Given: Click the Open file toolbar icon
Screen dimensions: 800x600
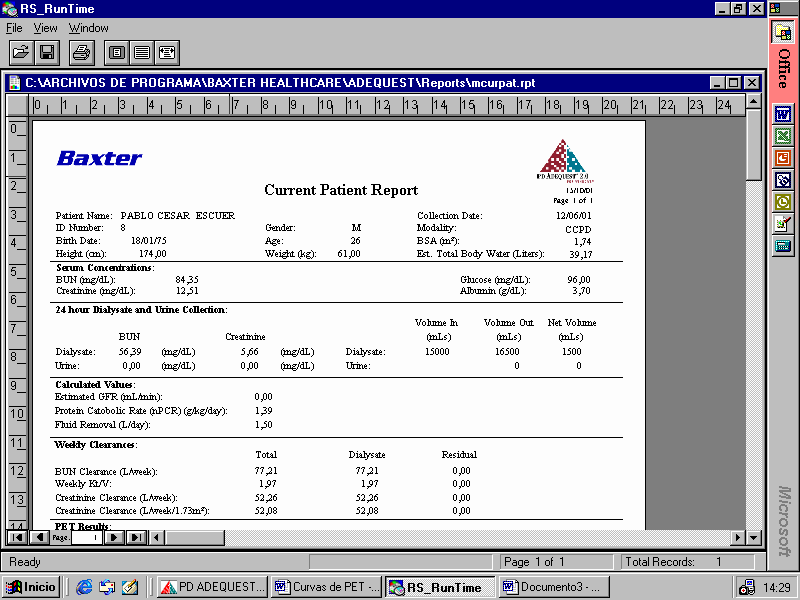Looking at the screenshot, I should pyautogui.click(x=20, y=52).
